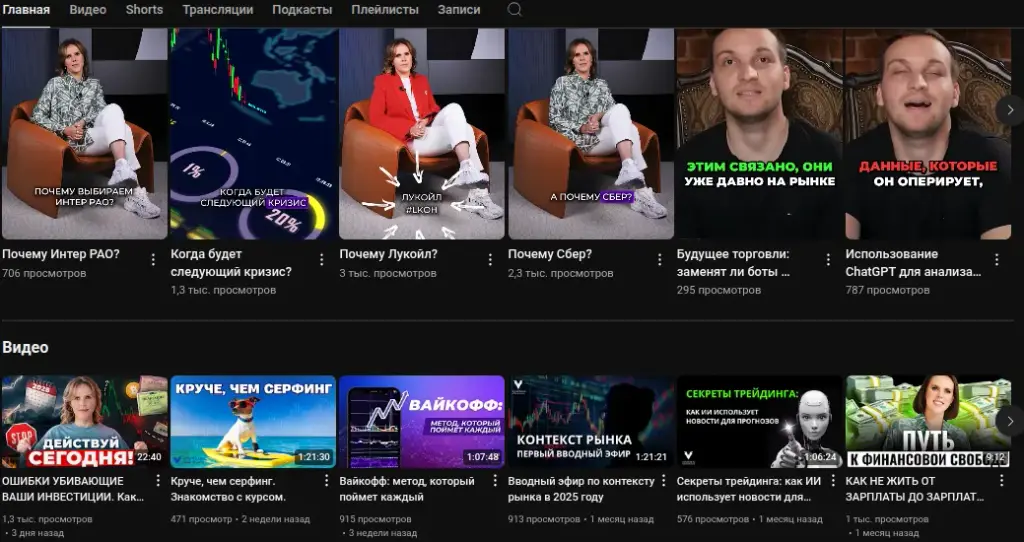Open three-dot menu for Когда будет следующий кризис?
1024x542 pixels.
[321, 260]
